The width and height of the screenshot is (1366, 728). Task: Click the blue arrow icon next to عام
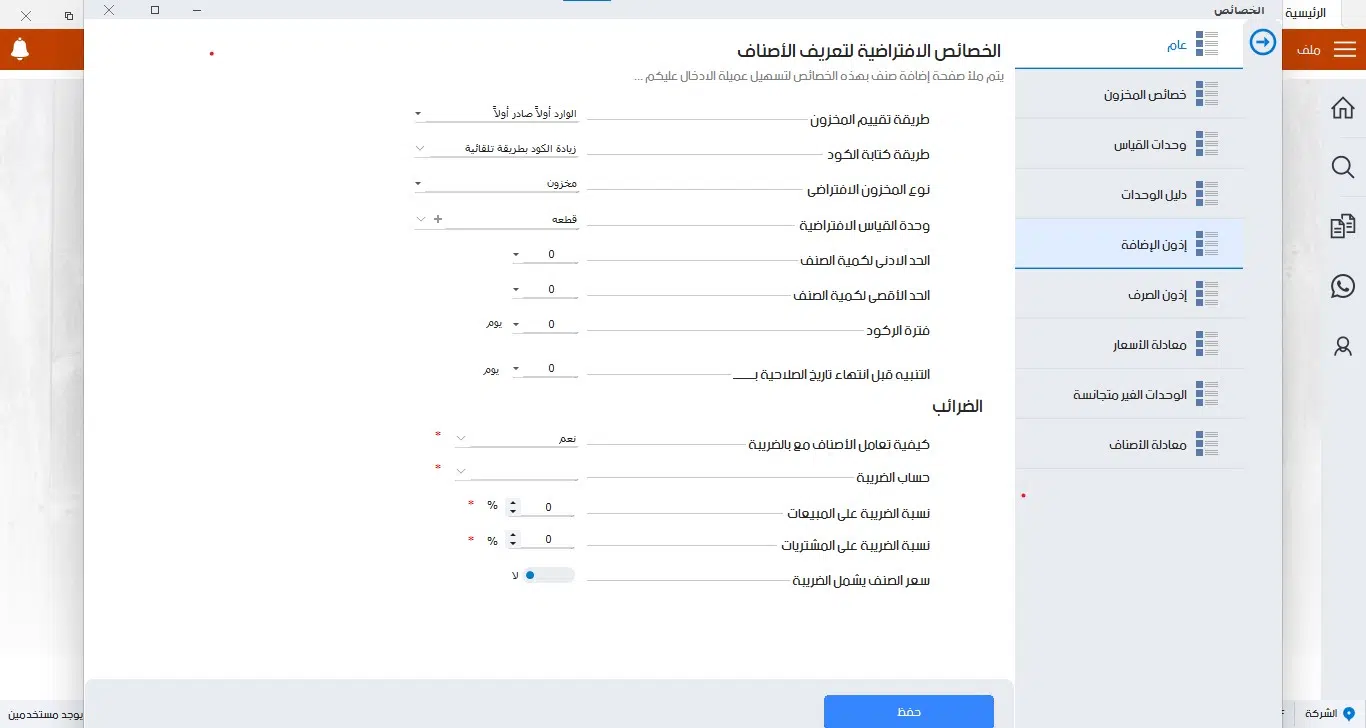pyautogui.click(x=1262, y=43)
